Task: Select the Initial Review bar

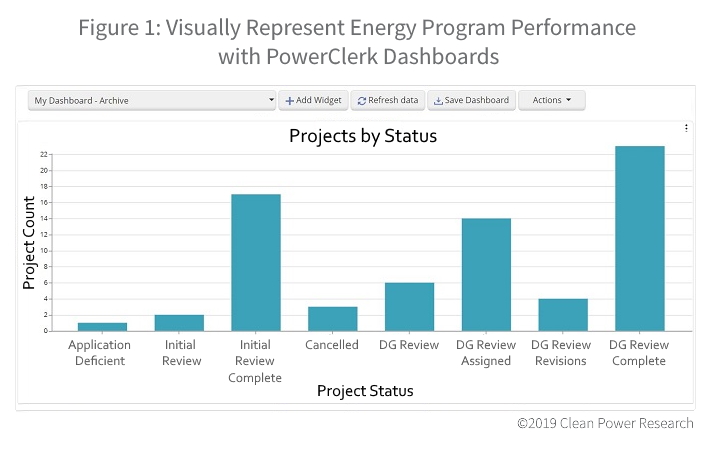Action: (179, 323)
